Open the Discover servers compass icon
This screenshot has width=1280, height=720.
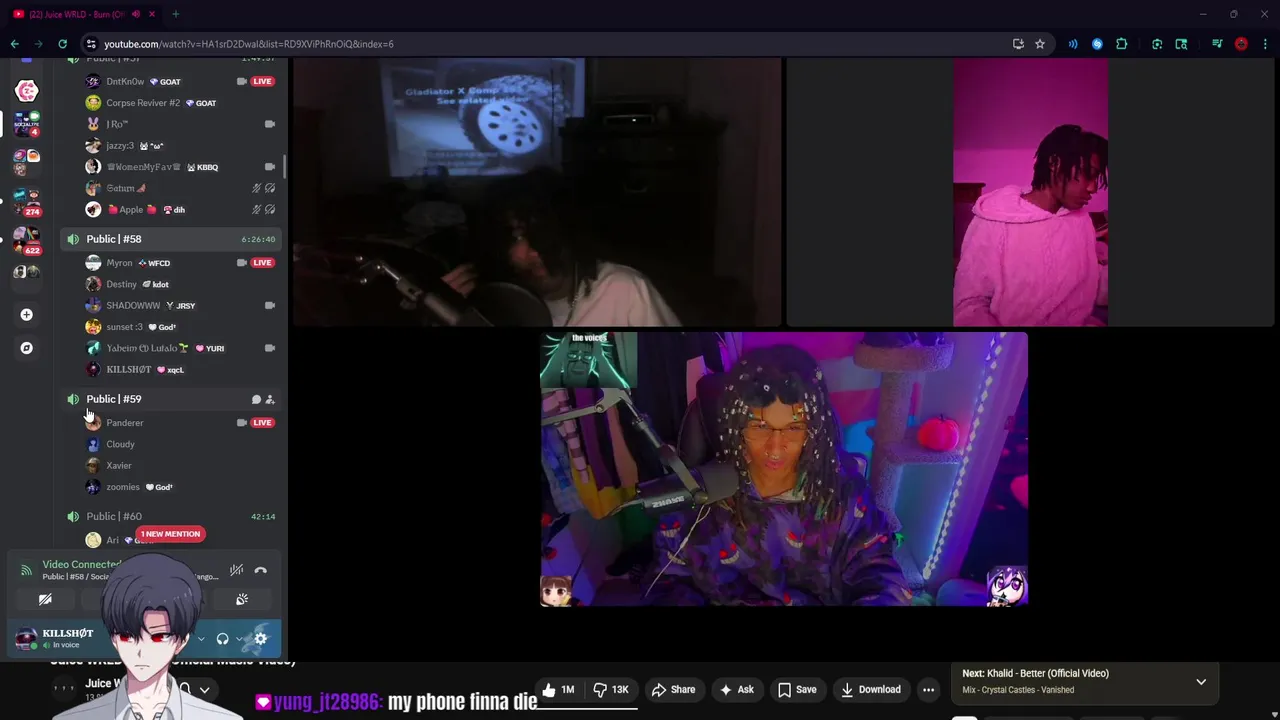(x=26, y=348)
